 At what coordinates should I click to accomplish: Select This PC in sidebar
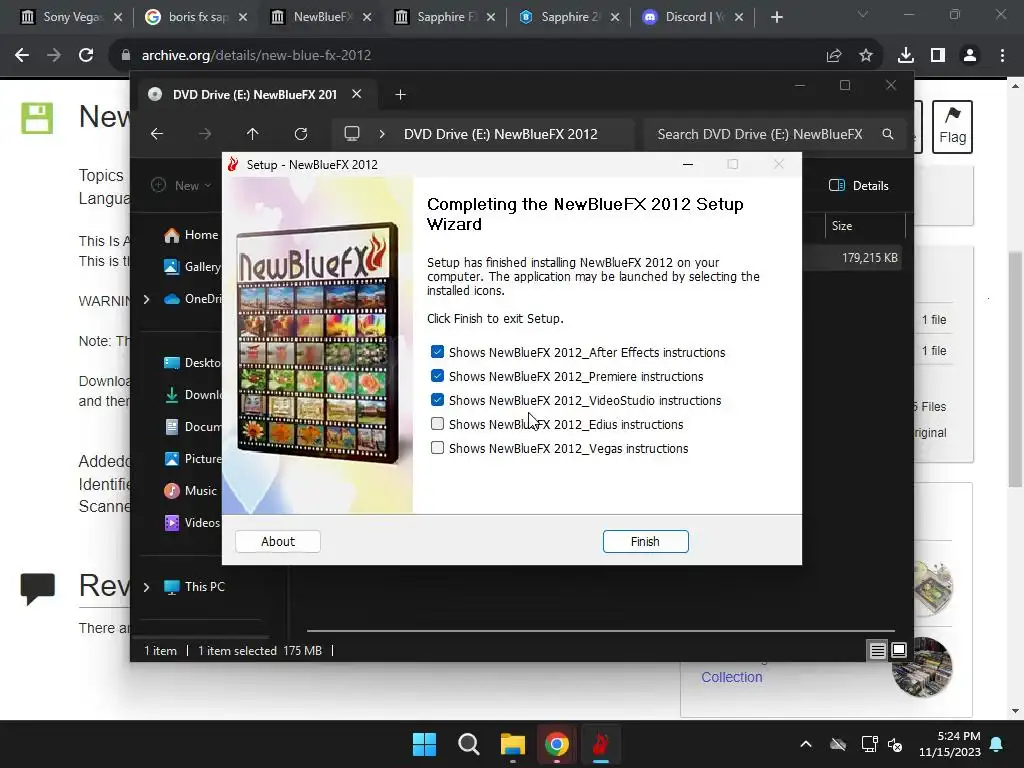[x=194, y=586]
